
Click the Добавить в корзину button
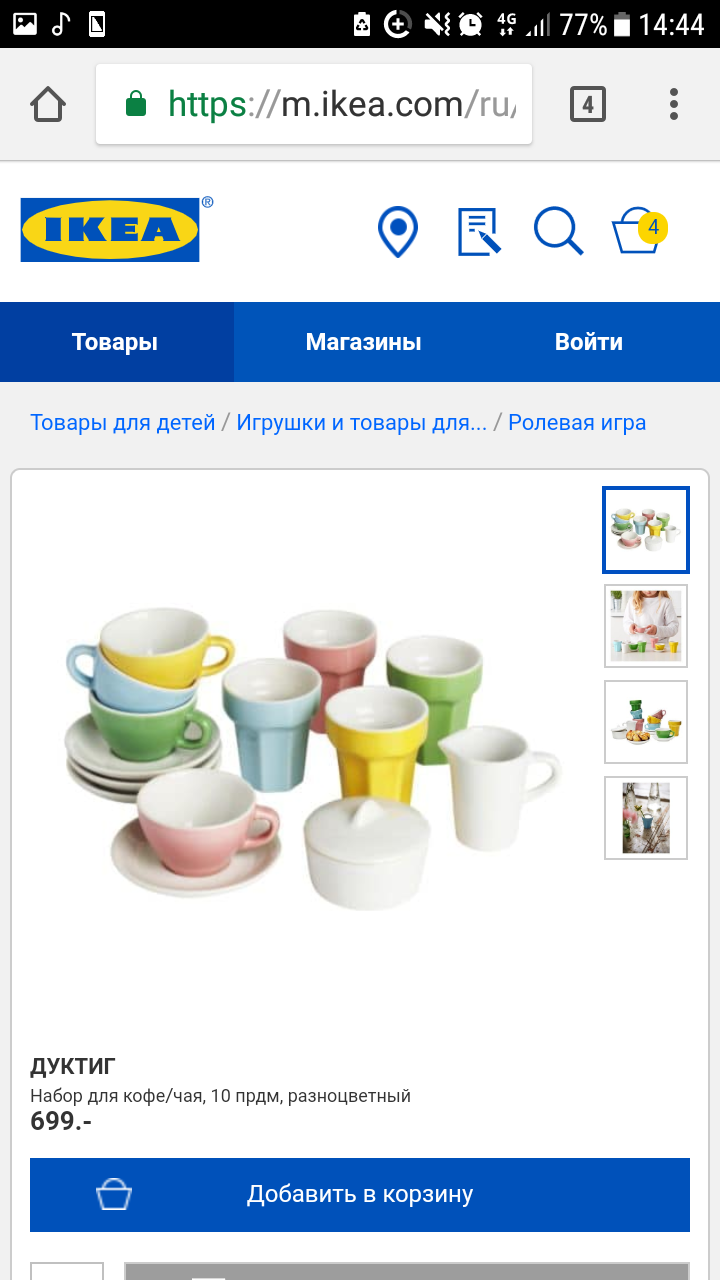tap(360, 1195)
